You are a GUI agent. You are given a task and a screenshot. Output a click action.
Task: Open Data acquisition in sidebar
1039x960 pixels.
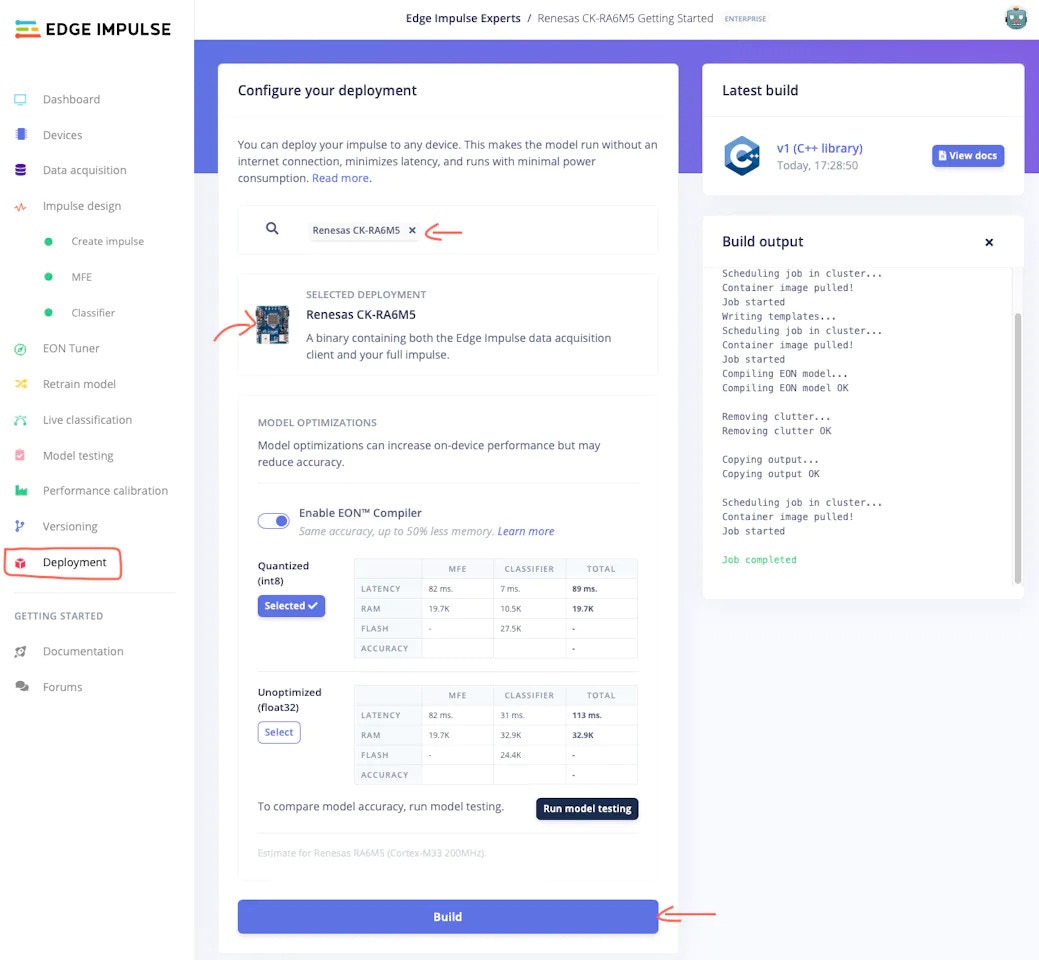coord(85,170)
